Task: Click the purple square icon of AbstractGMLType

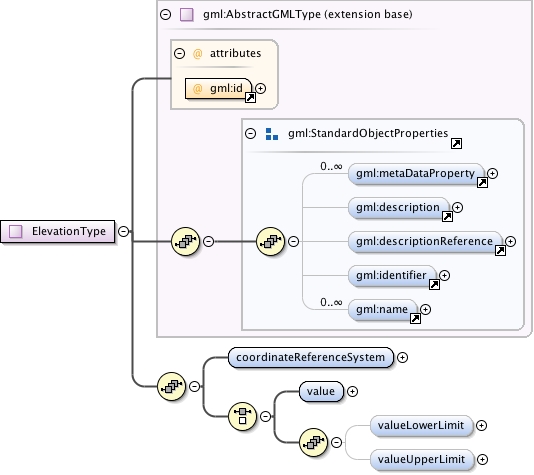Action: point(187,15)
